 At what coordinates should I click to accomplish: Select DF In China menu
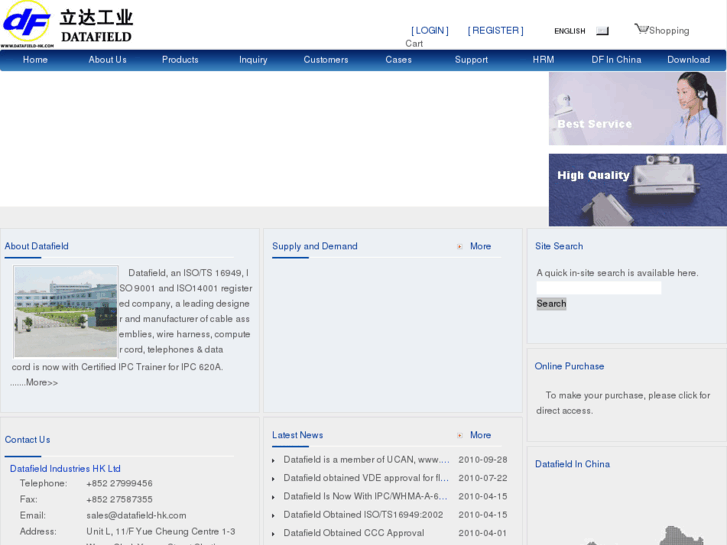(616, 60)
